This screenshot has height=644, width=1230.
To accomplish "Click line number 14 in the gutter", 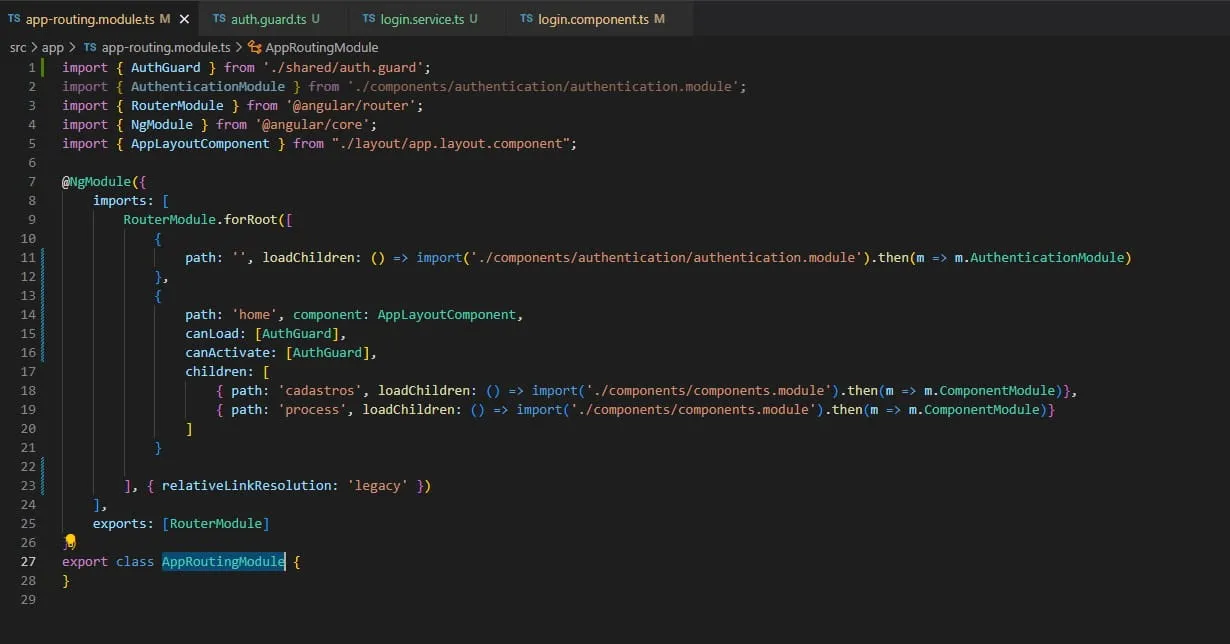I will tap(27, 314).
